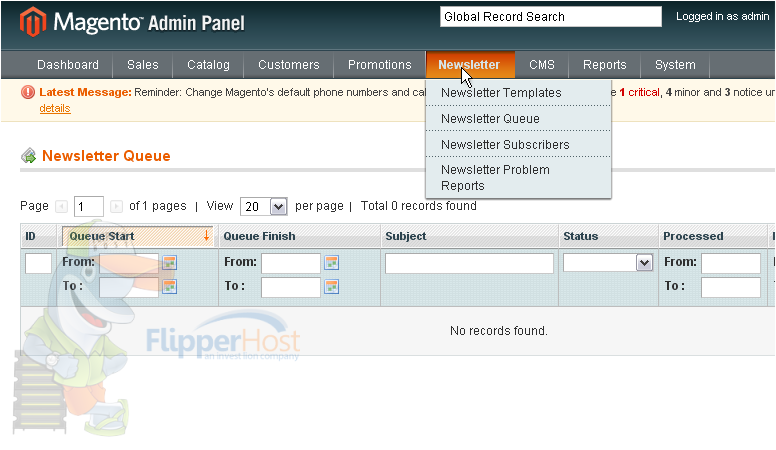Open the Dashboard menu
Image resolution: width=776 pixels, height=450 pixels.
tap(68, 65)
